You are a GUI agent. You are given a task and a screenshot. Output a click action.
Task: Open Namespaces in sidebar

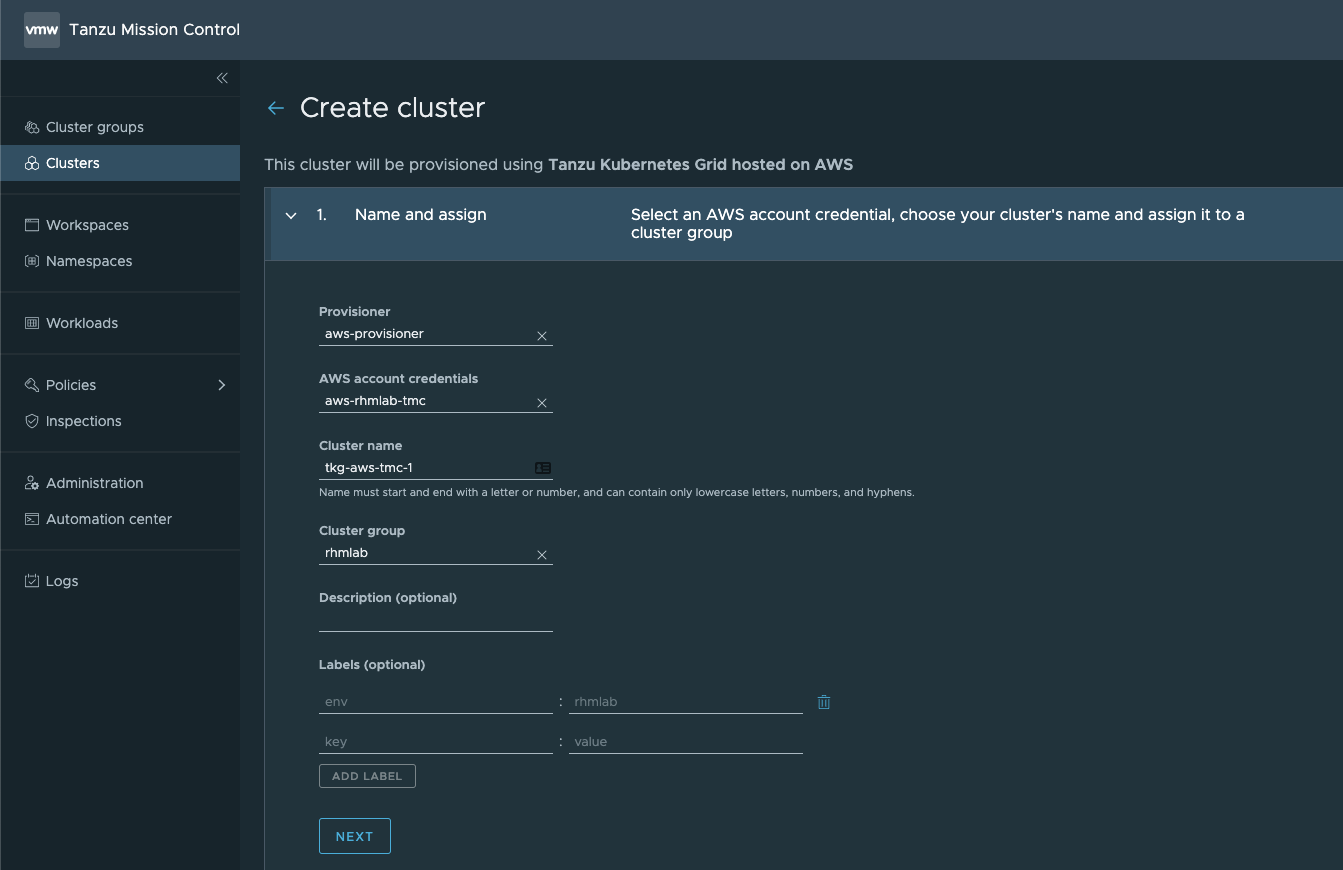click(120, 261)
